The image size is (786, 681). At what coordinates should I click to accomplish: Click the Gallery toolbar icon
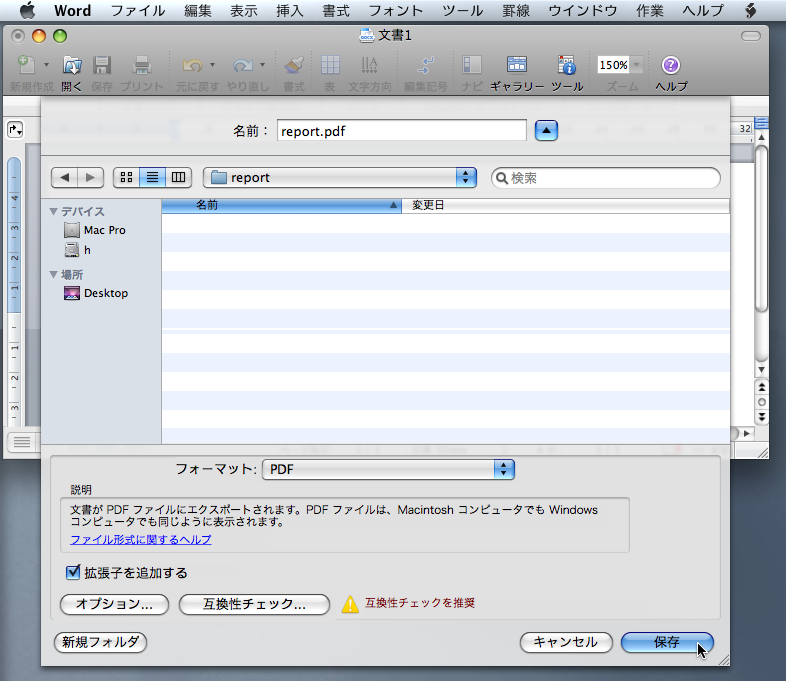point(516,66)
